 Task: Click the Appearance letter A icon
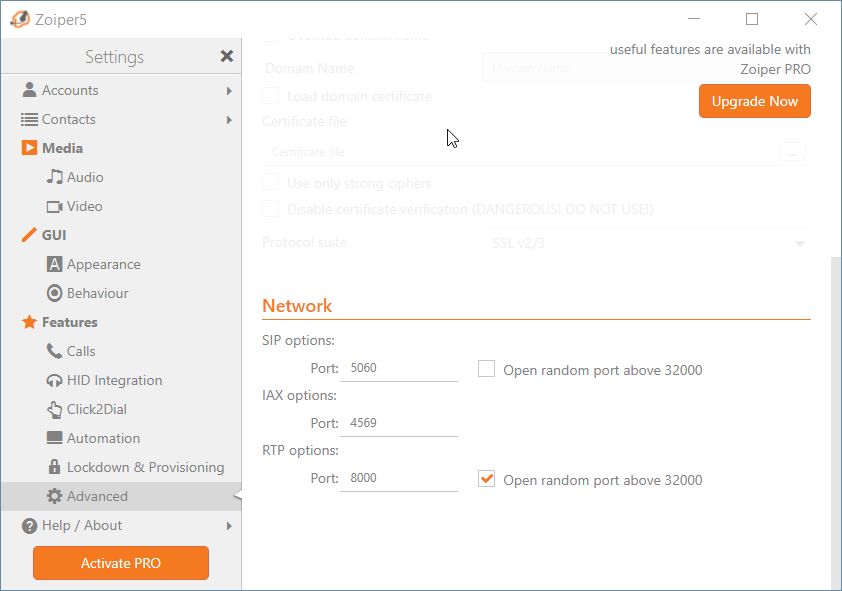click(54, 264)
